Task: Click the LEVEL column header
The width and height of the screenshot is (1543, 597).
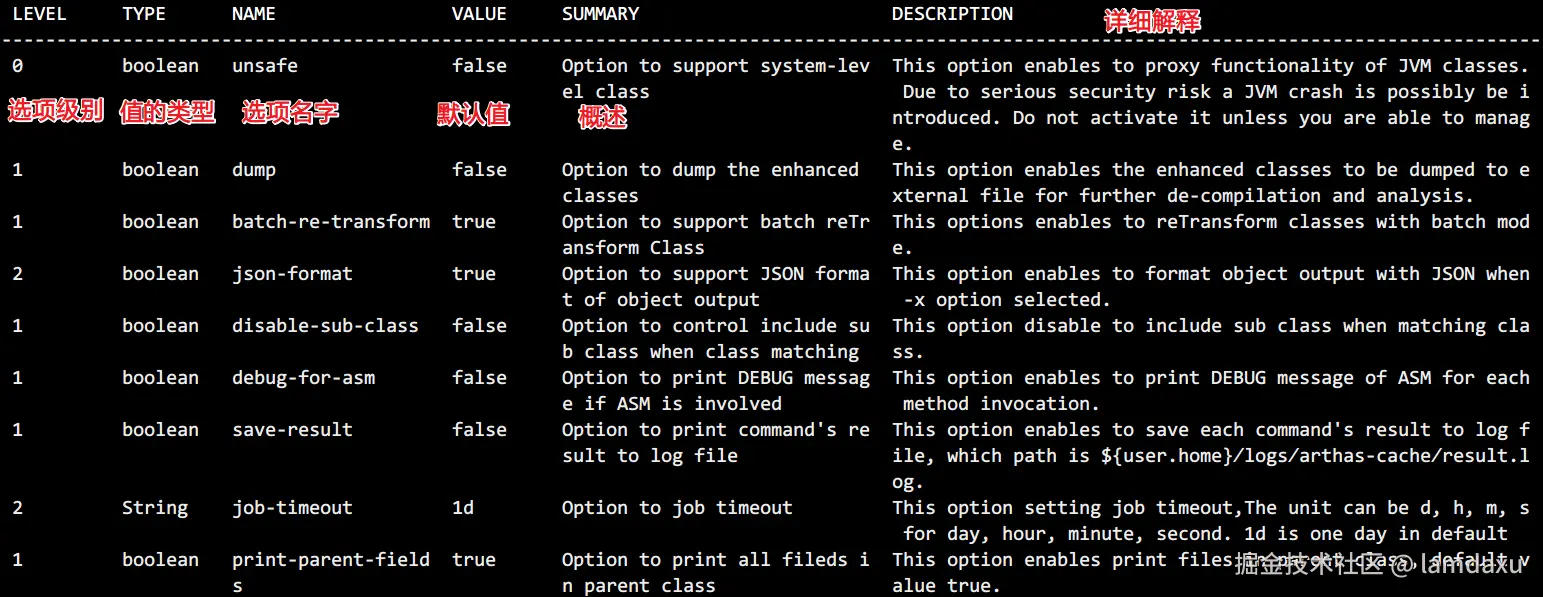Action: 39,14
